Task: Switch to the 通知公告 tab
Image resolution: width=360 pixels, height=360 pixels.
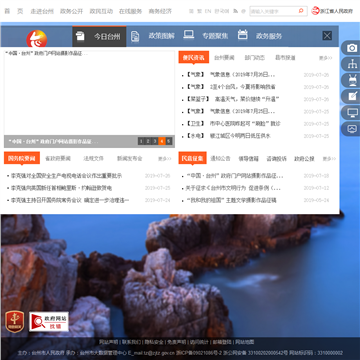Action: tap(220, 159)
